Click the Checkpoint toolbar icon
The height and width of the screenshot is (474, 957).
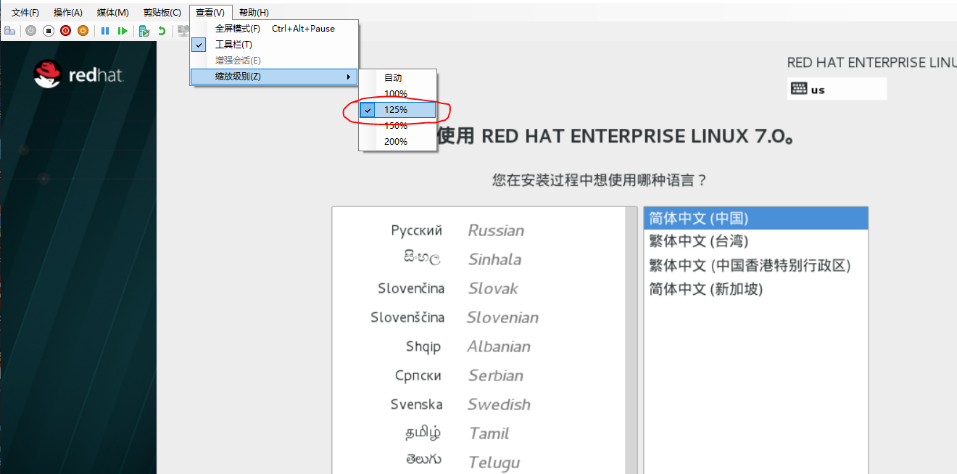(x=145, y=31)
